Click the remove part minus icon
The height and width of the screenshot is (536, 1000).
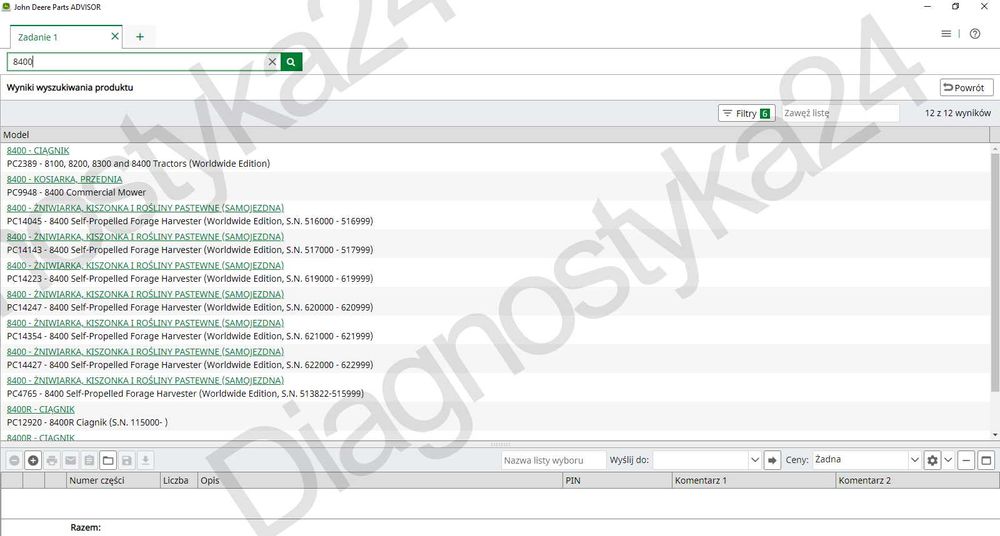click(x=14, y=460)
